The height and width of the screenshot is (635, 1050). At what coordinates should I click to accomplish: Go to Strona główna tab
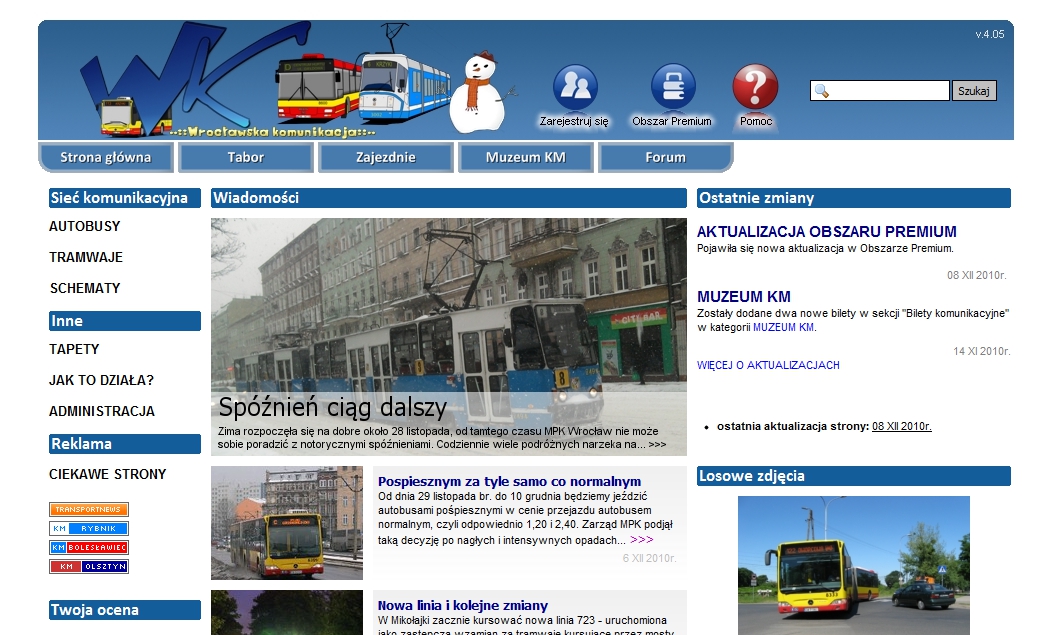[x=106, y=157]
